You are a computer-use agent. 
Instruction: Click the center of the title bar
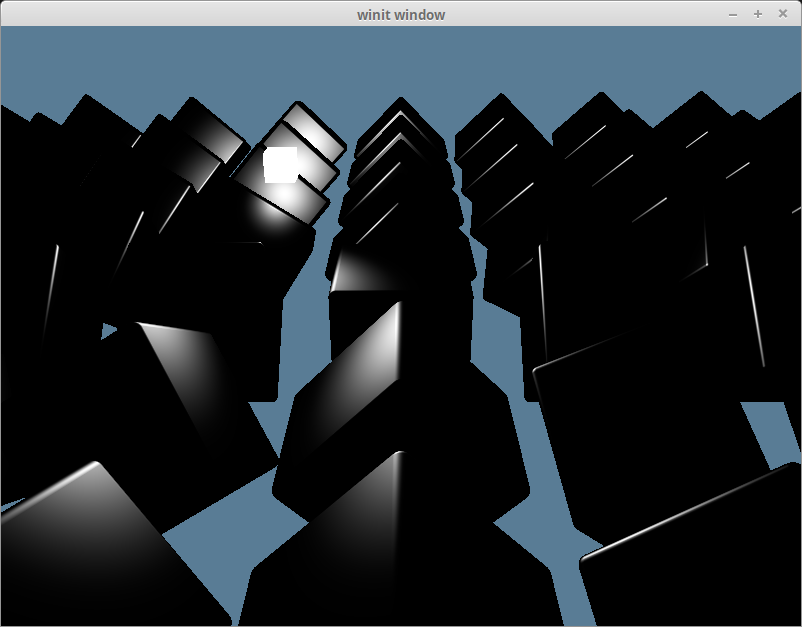tap(401, 14)
